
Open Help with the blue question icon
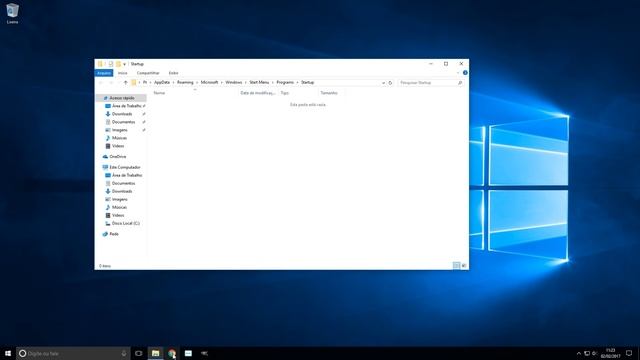point(465,73)
